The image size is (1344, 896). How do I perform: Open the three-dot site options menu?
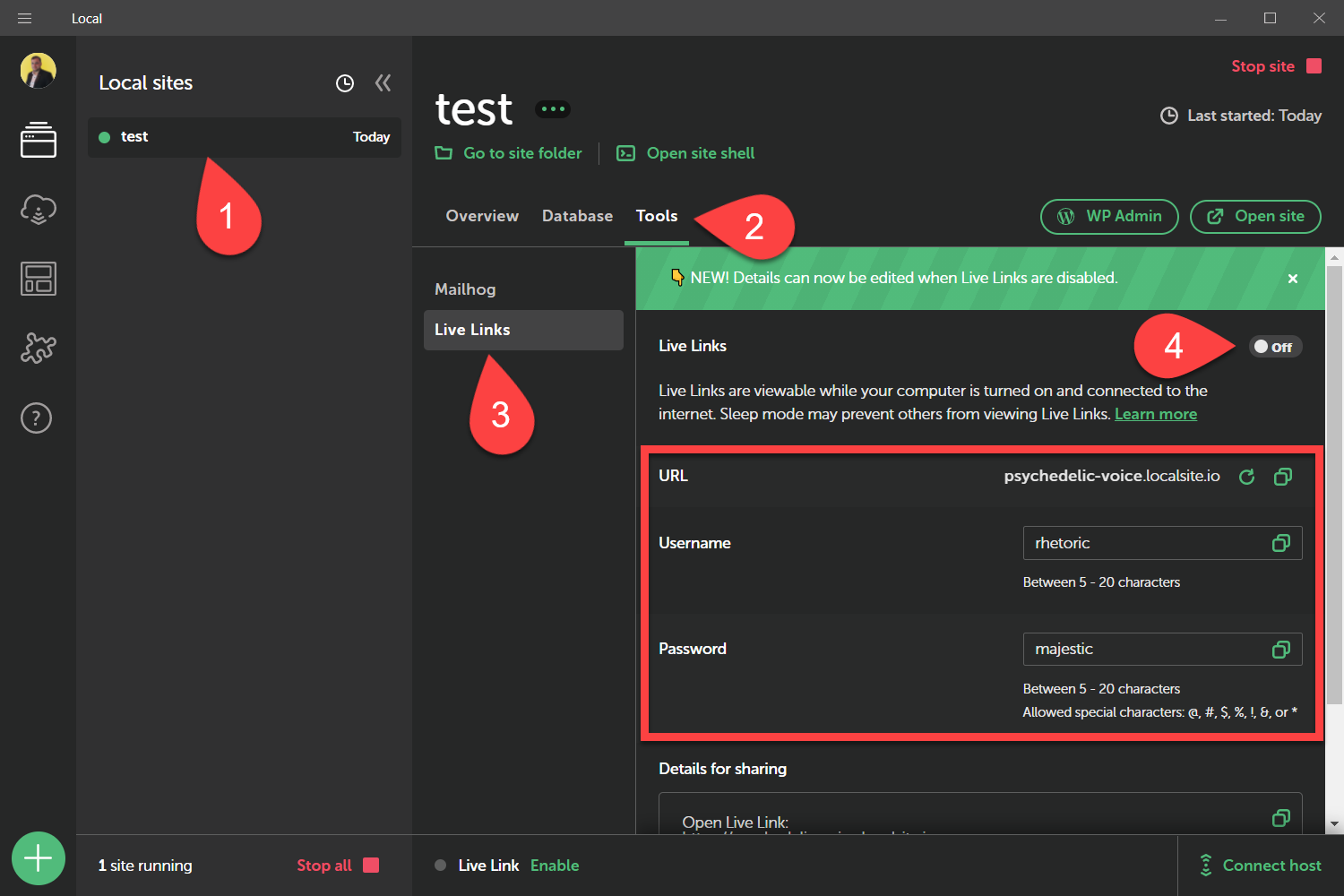click(x=552, y=109)
